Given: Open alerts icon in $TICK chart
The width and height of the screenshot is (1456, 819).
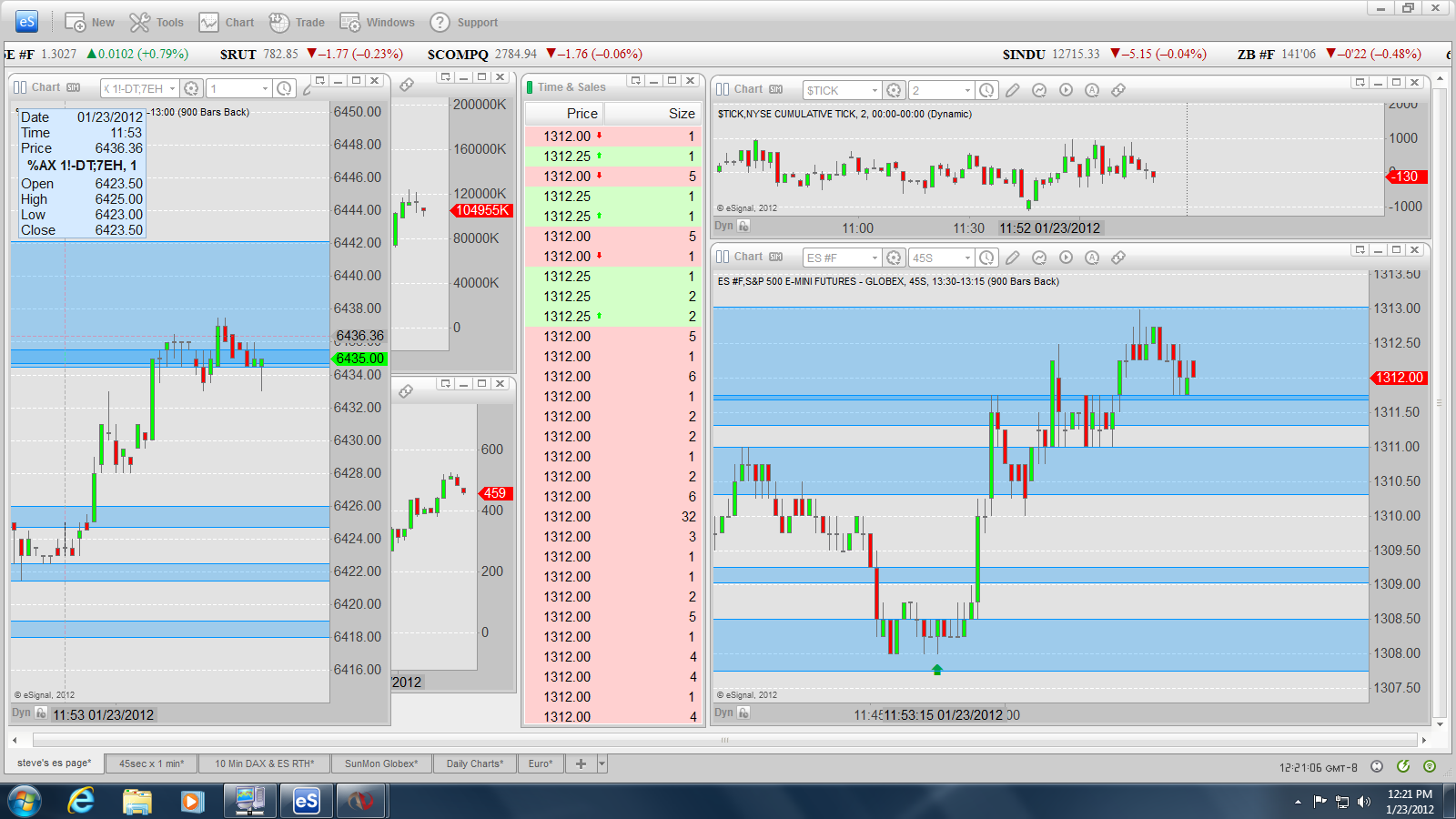Looking at the screenshot, I should pyautogui.click(x=1092, y=90).
